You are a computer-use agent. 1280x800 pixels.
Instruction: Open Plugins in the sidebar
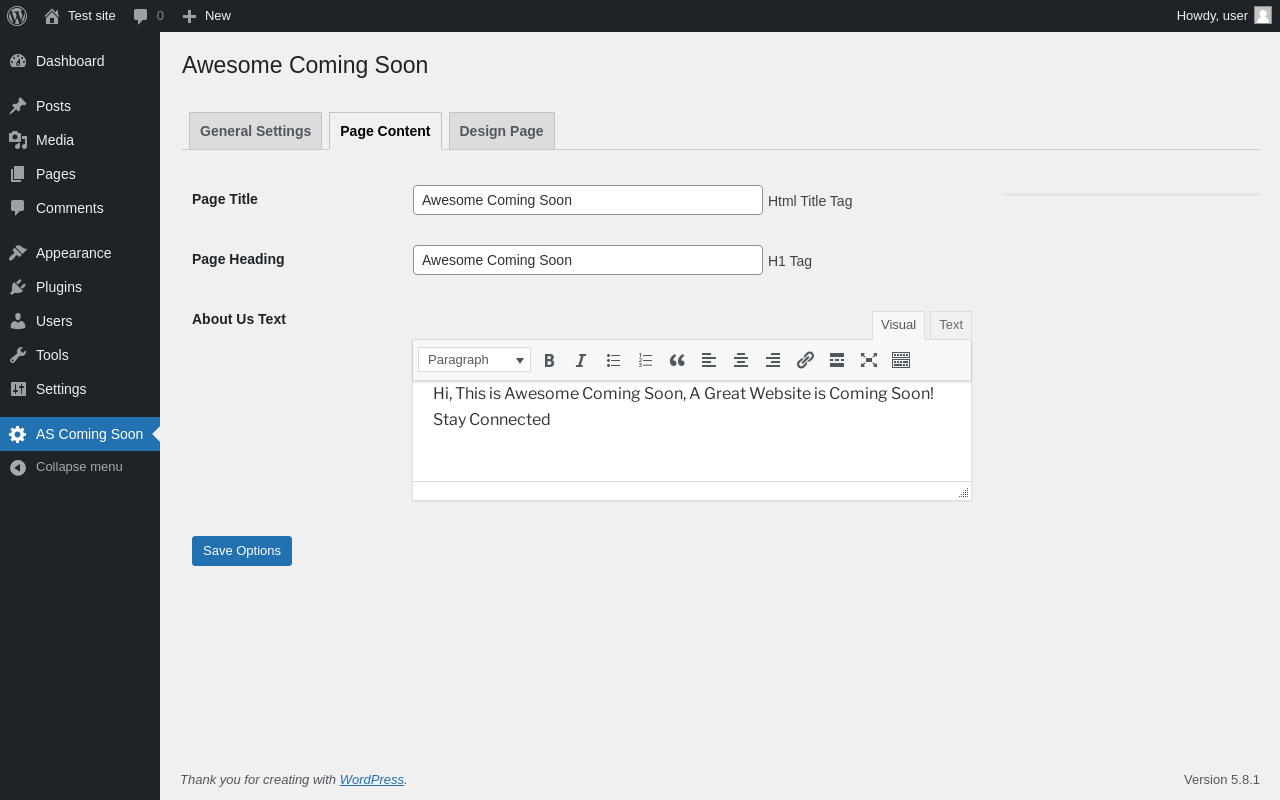[59, 287]
